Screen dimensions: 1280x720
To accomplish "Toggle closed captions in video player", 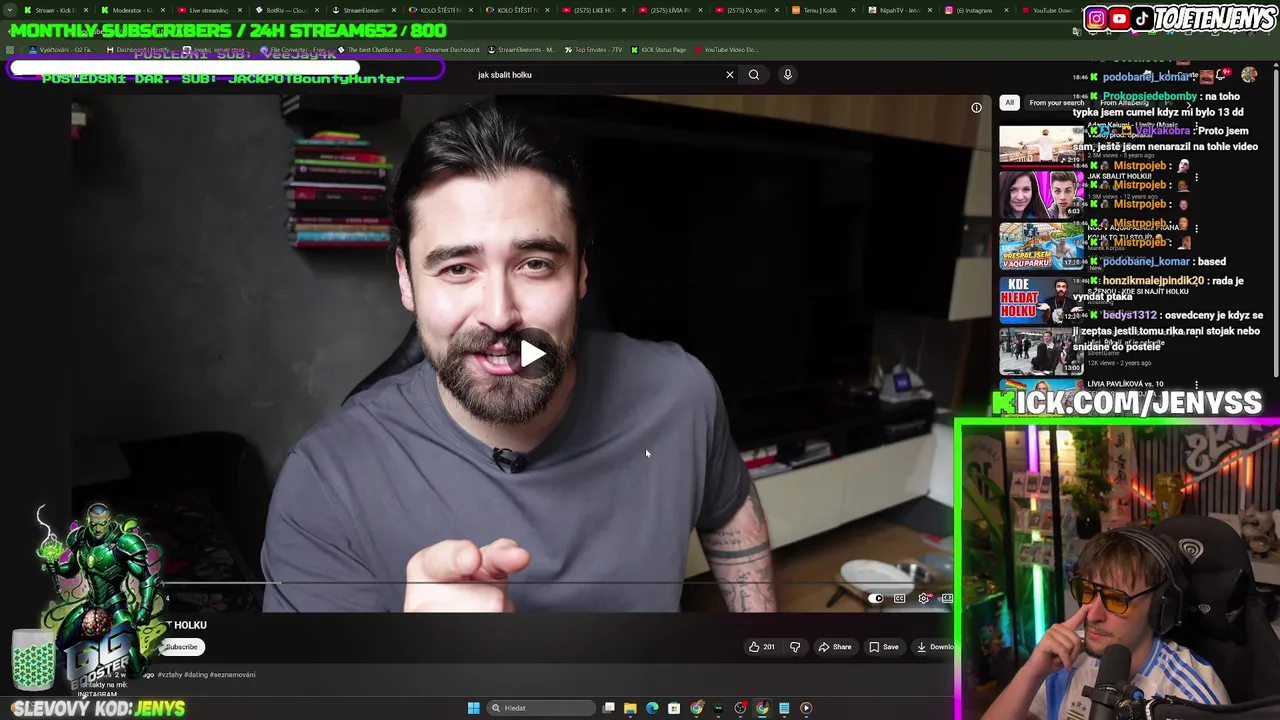I will tap(900, 598).
